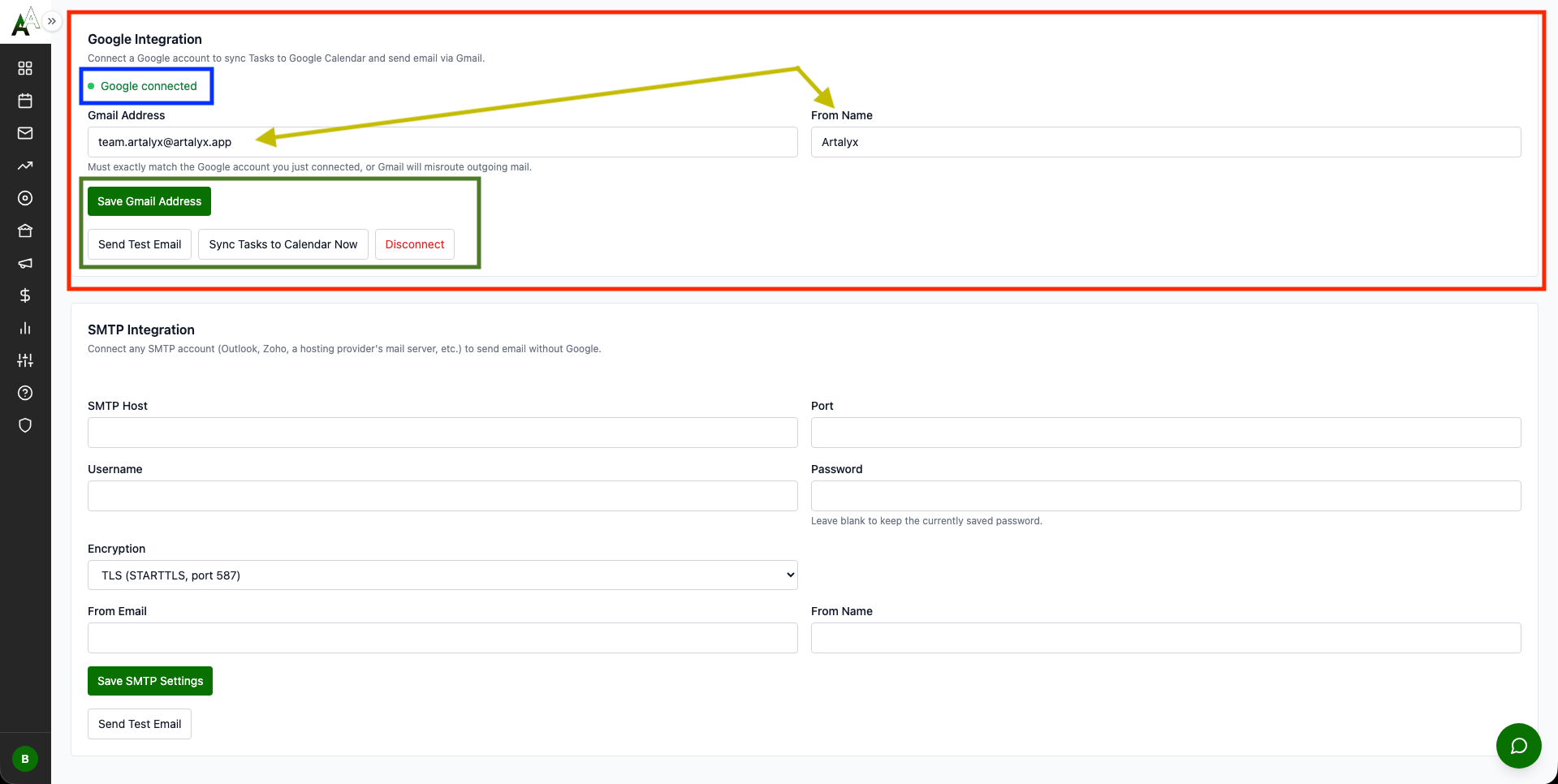Focus the Google From Name field with Artalyx

tap(1166, 142)
